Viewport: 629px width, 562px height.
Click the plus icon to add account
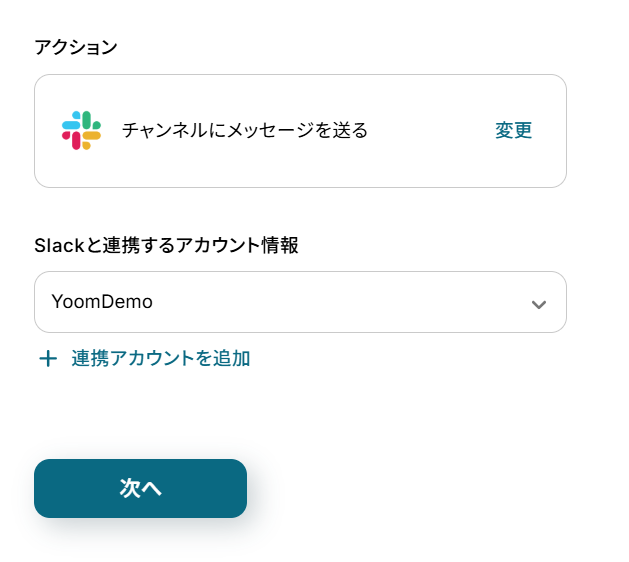[x=47, y=359]
